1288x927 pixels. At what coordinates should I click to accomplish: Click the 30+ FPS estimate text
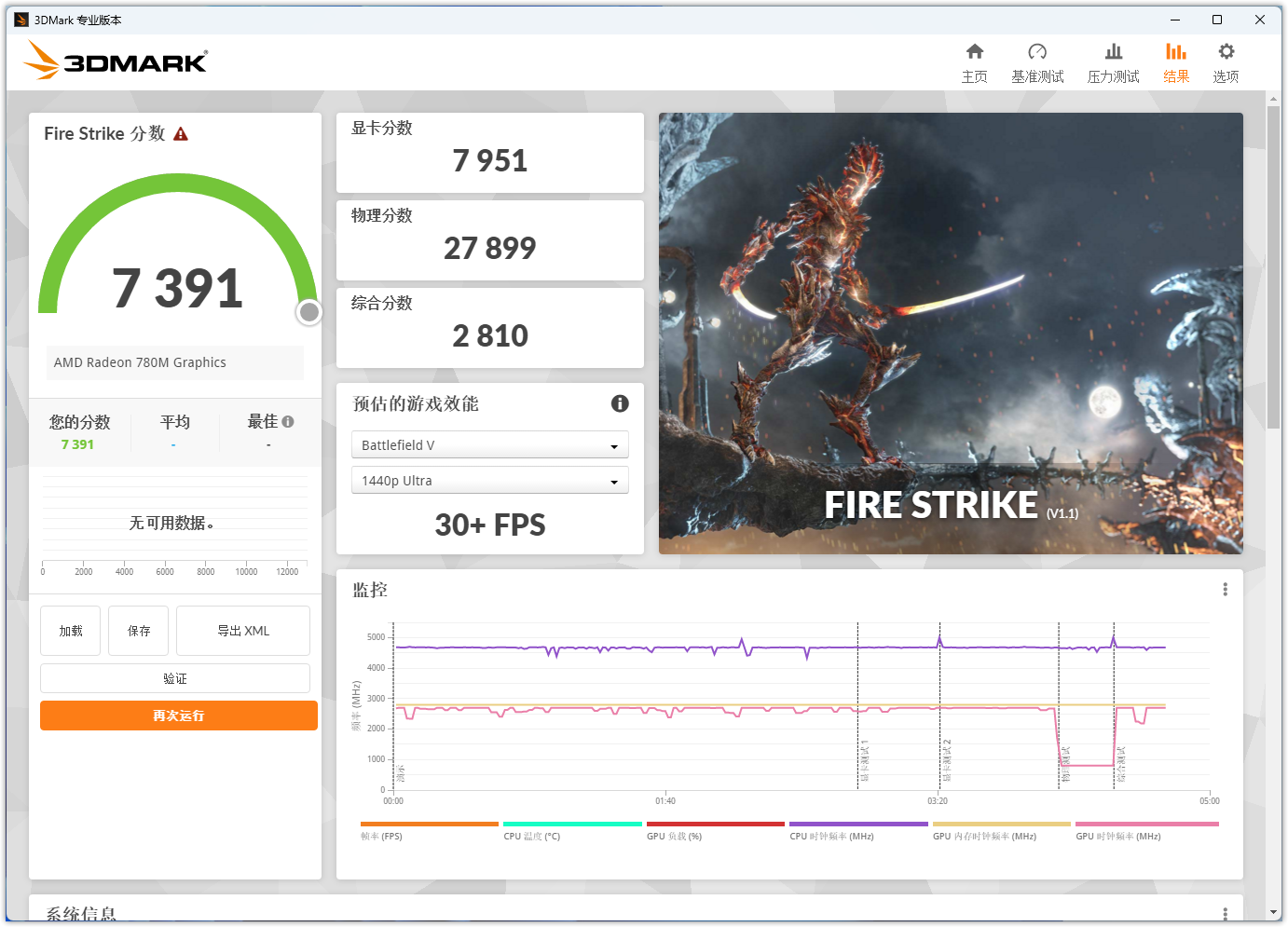click(x=490, y=525)
